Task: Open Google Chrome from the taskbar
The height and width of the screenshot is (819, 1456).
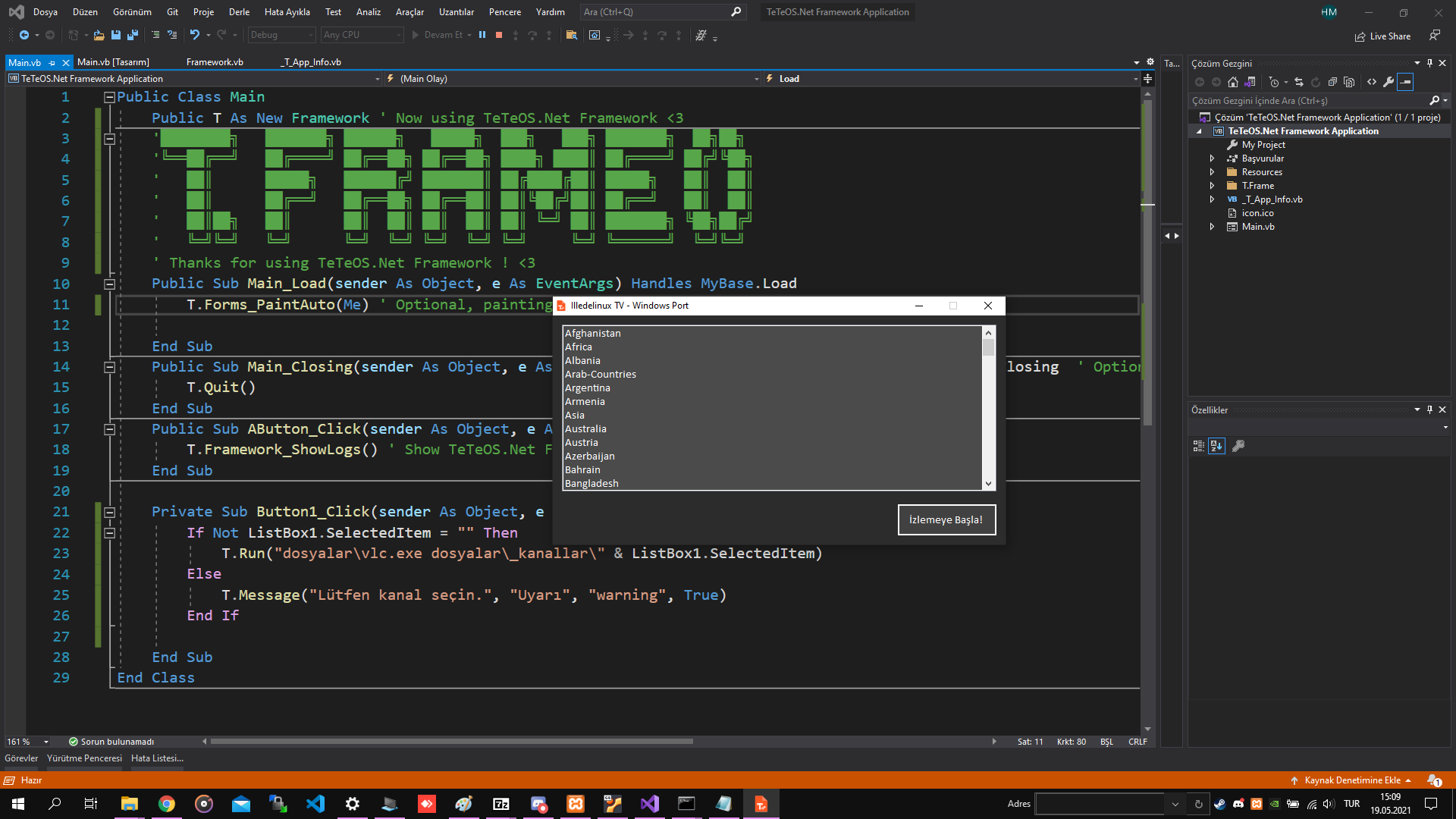Action: (167, 804)
